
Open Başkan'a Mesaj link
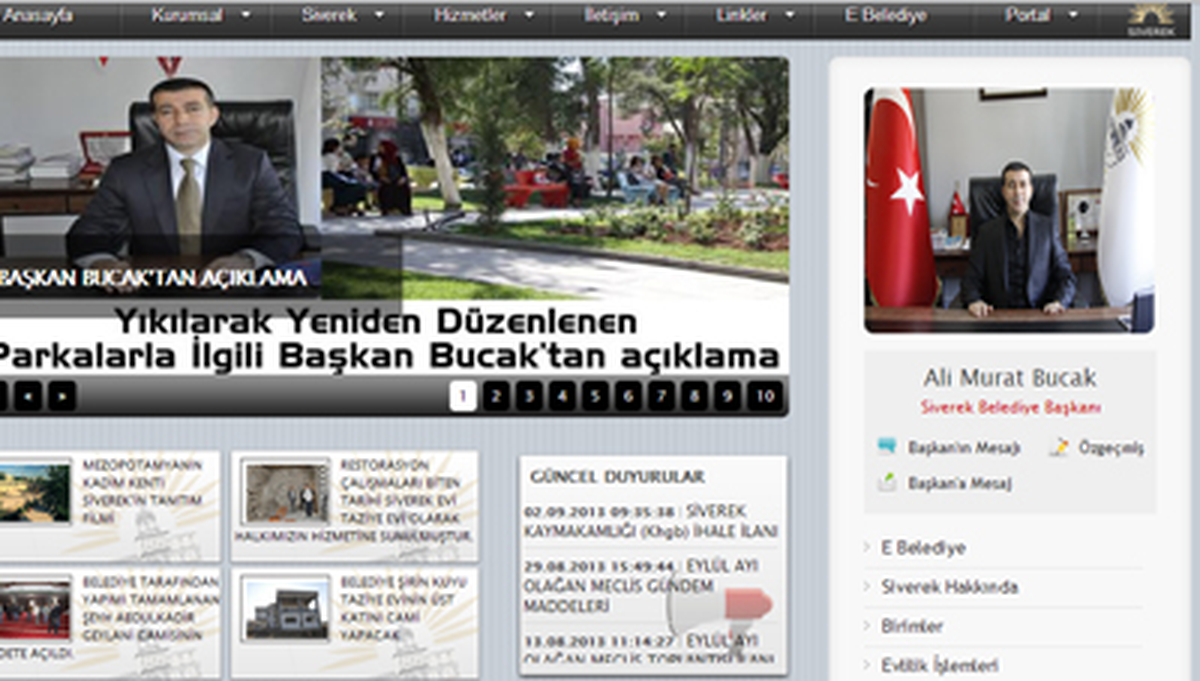click(959, 483)
